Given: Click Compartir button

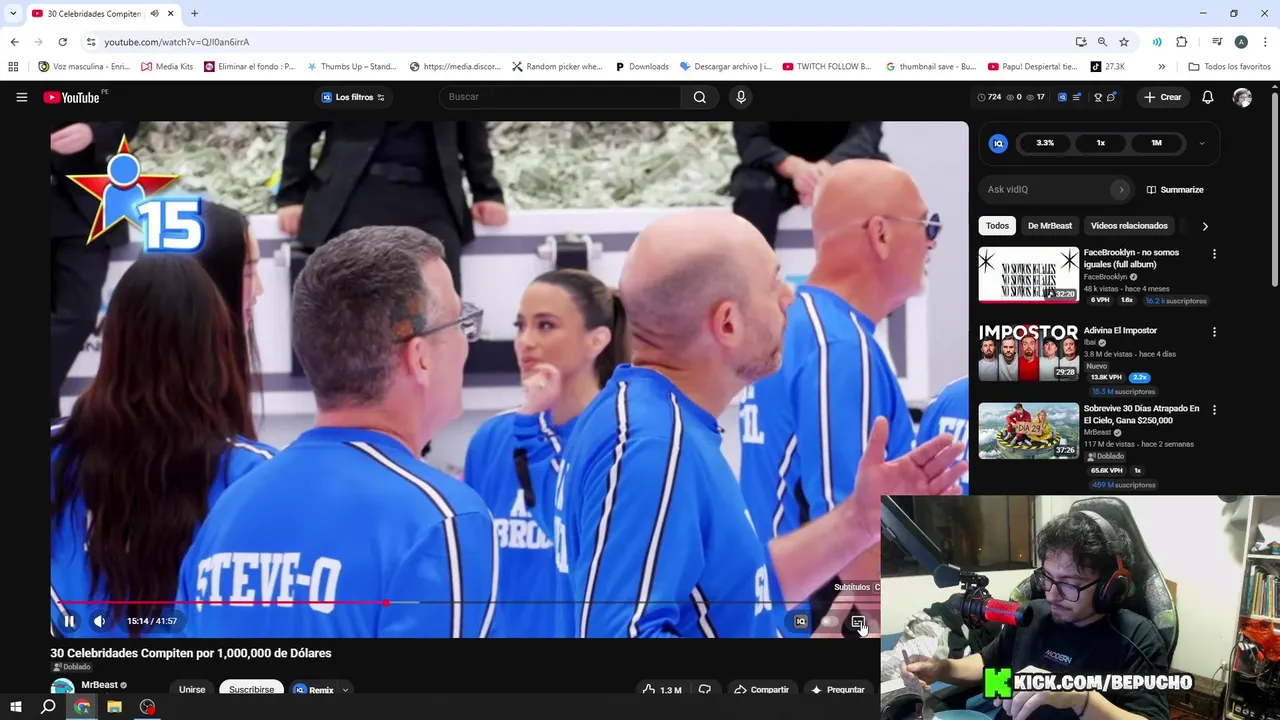Looking at the screenshot, I should click(x=761, y=689).
